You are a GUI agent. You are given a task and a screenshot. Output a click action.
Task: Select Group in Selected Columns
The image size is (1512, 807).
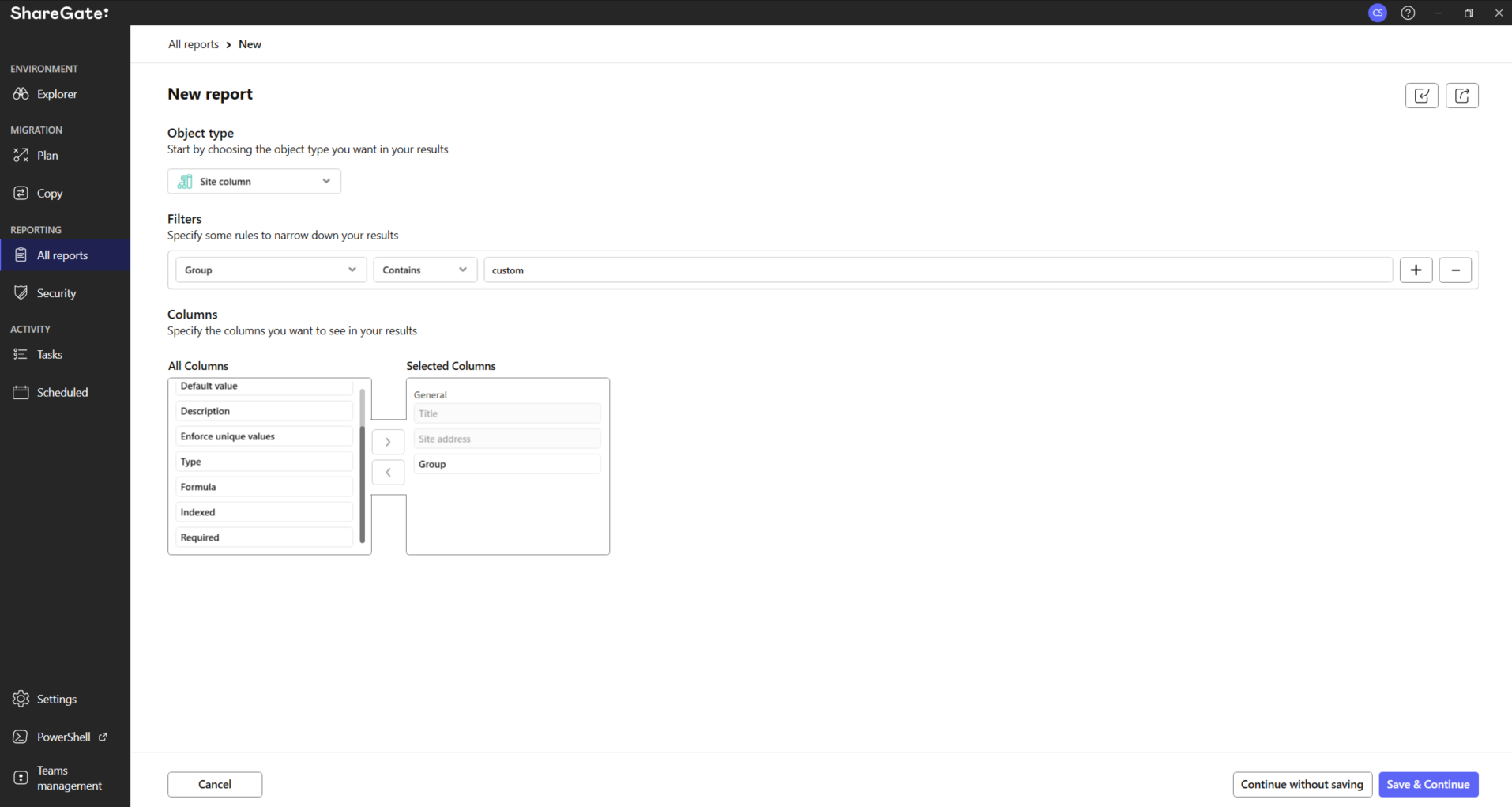point(507,464)
